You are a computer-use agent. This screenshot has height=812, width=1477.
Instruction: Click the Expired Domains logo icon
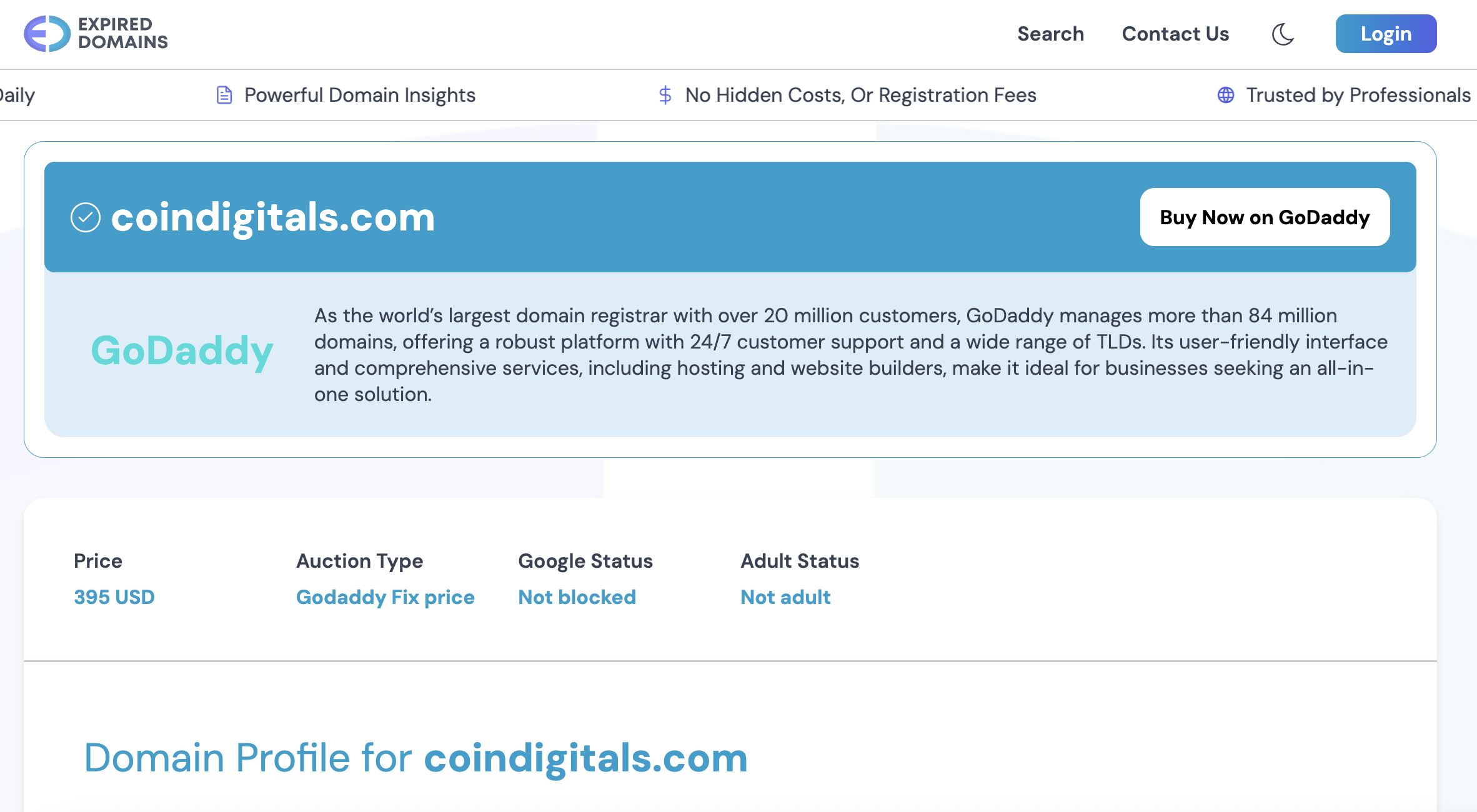(x=47, y=34)
